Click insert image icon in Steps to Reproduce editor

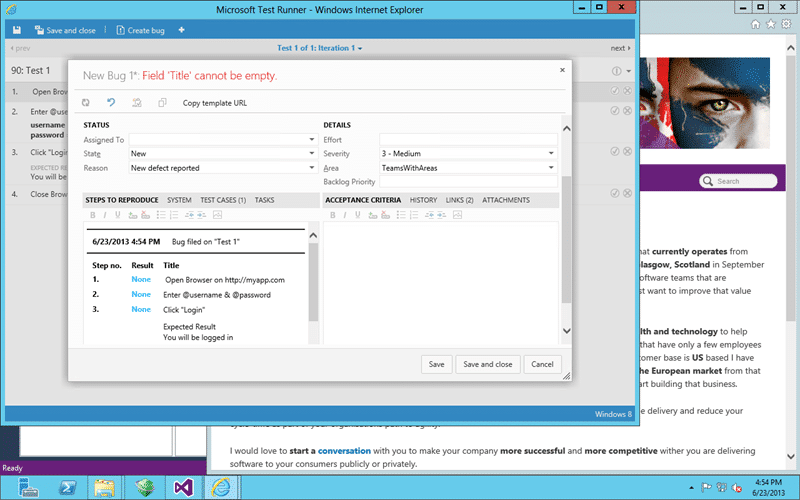coord(217,215)
